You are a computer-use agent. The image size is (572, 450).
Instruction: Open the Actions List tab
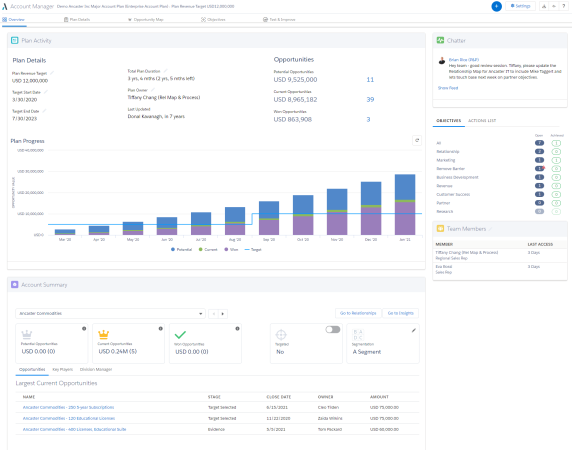coord(482,121)
